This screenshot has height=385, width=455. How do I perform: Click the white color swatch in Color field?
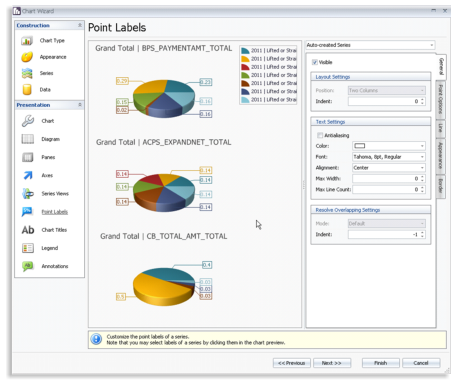click(359, 146)
